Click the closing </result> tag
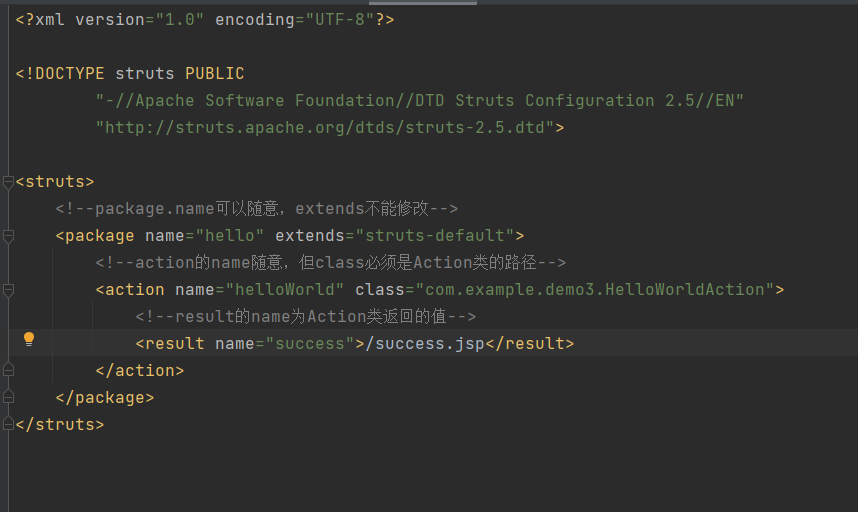 point(530,344)
